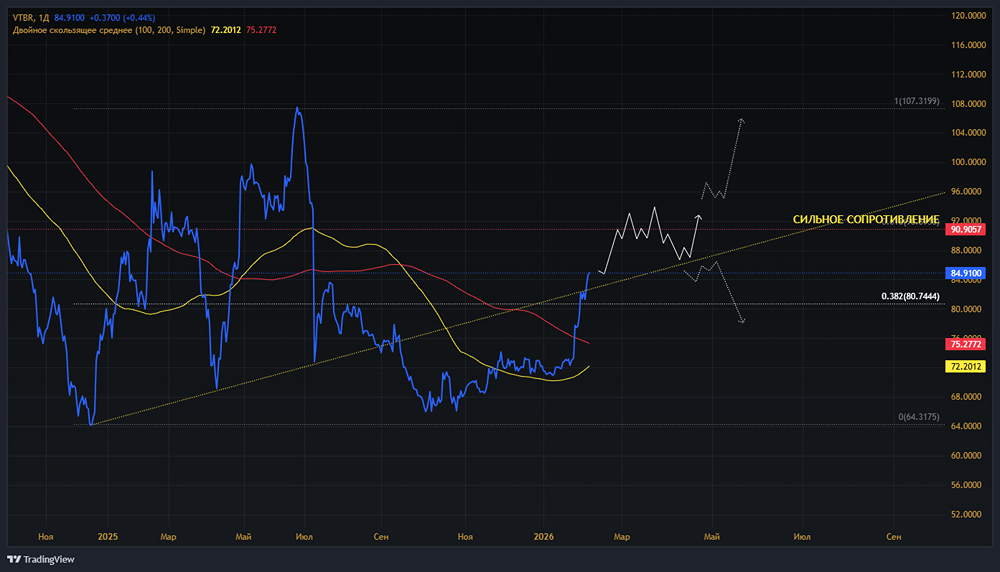
Task: Click the 60.0000 price scale tick
Action: point(968,455)
